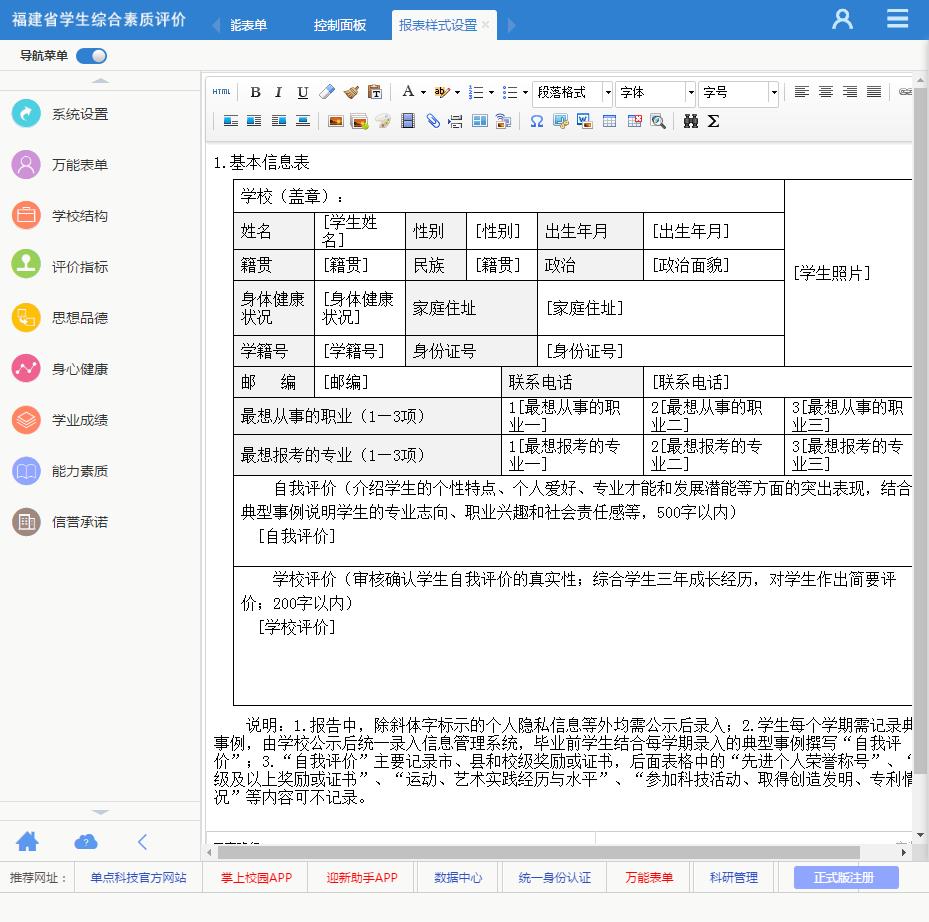This screenshot has width=929, height=922.
Task: Open the hamburger menu
Action: coord(898,19)
